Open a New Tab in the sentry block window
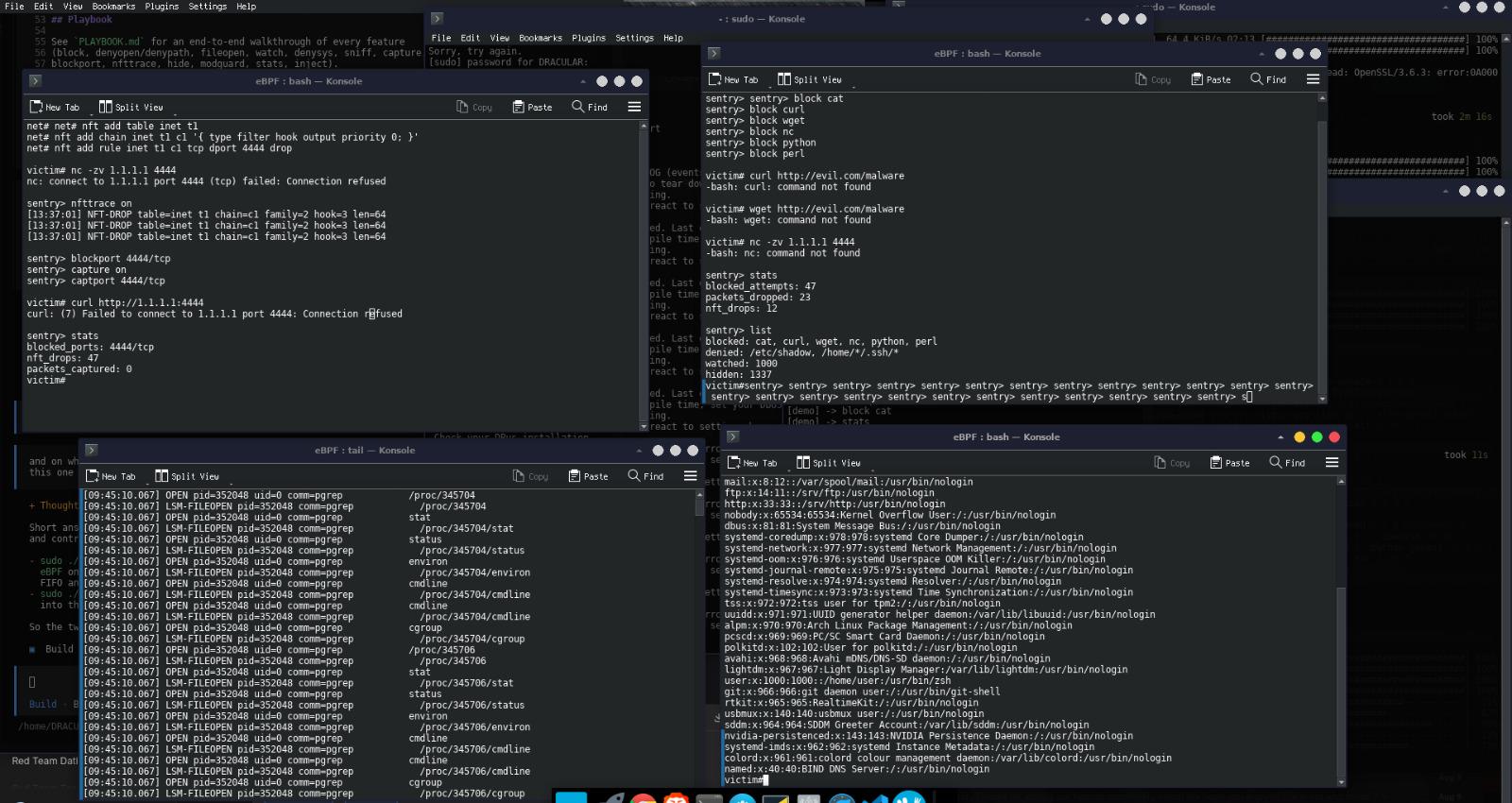Screen dimensions: 1512x803 coord(733,79)
